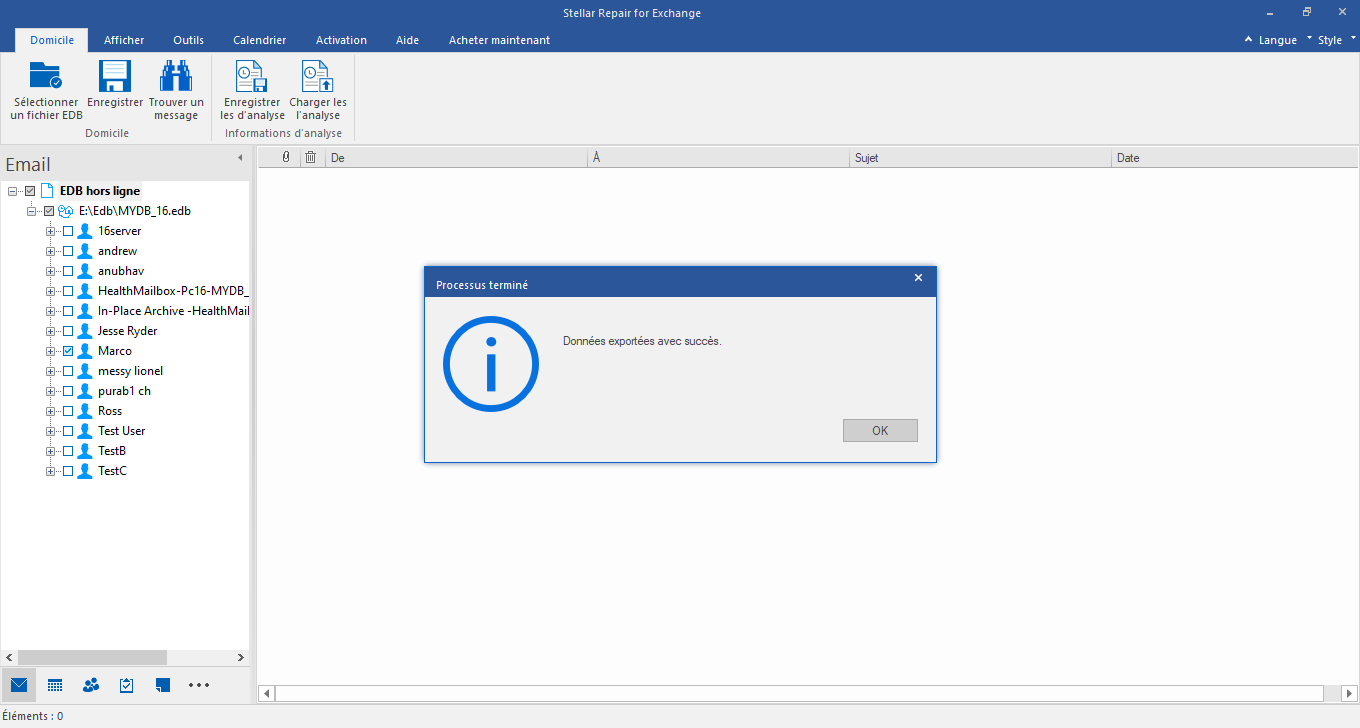Click the MYDB_16.edb database icon

click(x=66, y=211)
